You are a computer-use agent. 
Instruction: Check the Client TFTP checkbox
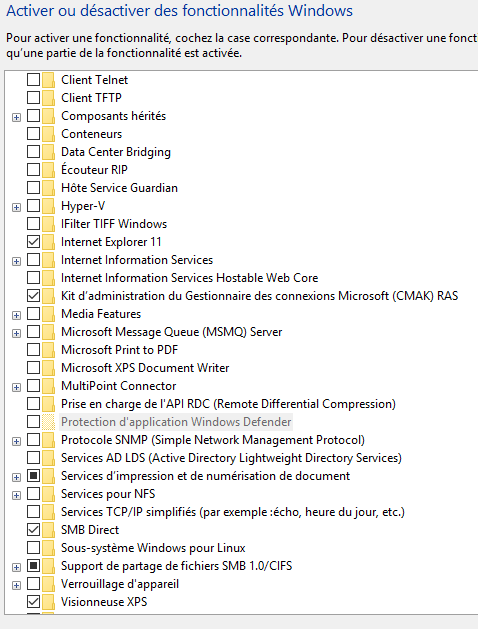tap(33, 98)
